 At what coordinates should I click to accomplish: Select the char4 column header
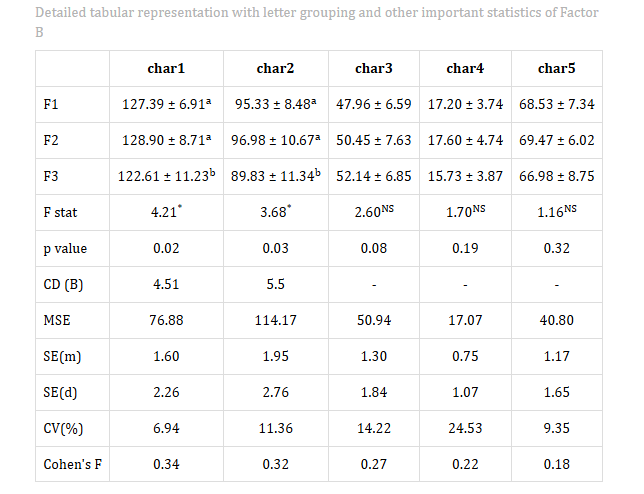[x=465, y=68]
